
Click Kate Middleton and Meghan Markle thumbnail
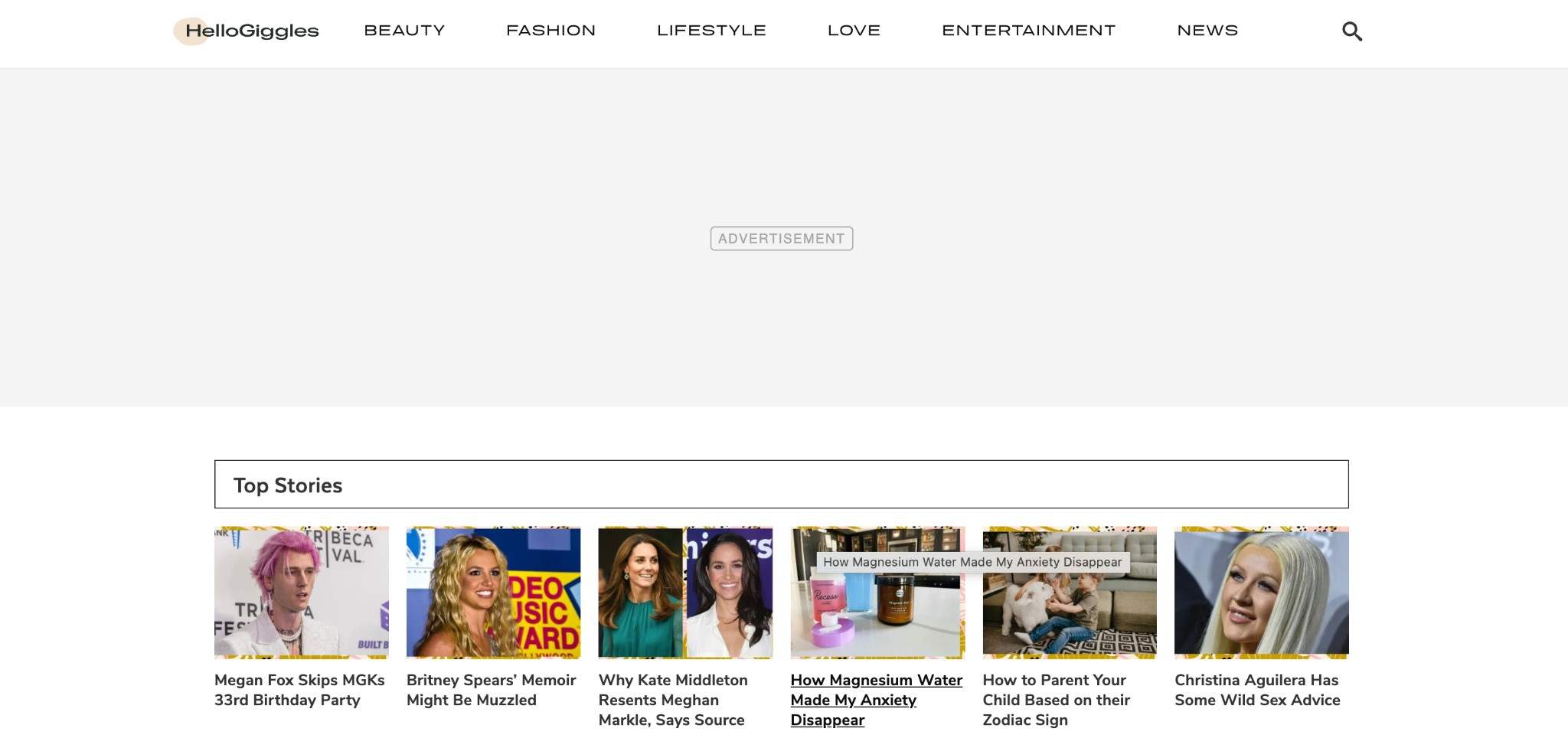[685, 593]
